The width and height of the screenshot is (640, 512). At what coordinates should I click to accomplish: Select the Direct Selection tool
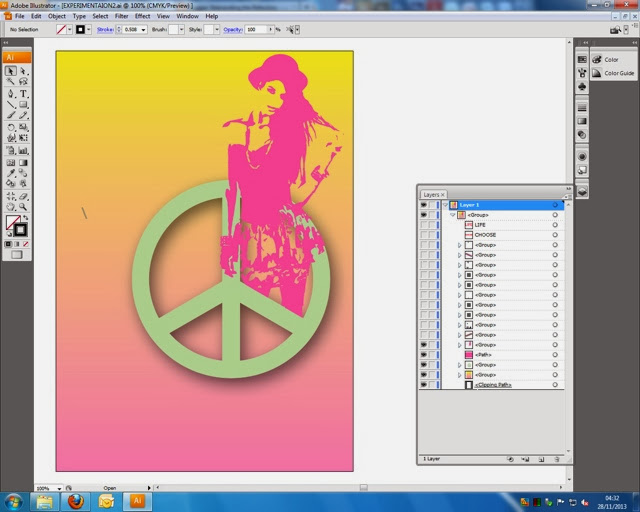(x=23, y=71)
